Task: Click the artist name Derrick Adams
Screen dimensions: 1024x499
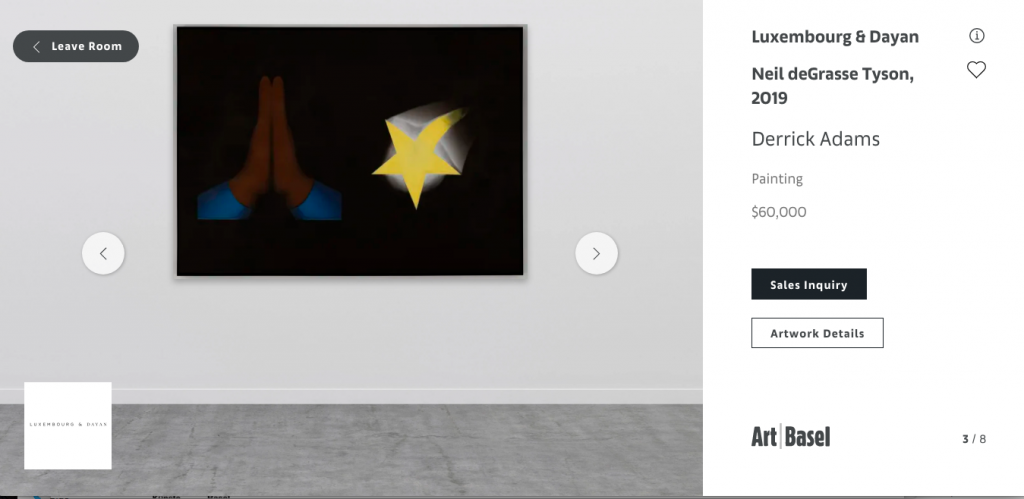Action: point(816,139)
